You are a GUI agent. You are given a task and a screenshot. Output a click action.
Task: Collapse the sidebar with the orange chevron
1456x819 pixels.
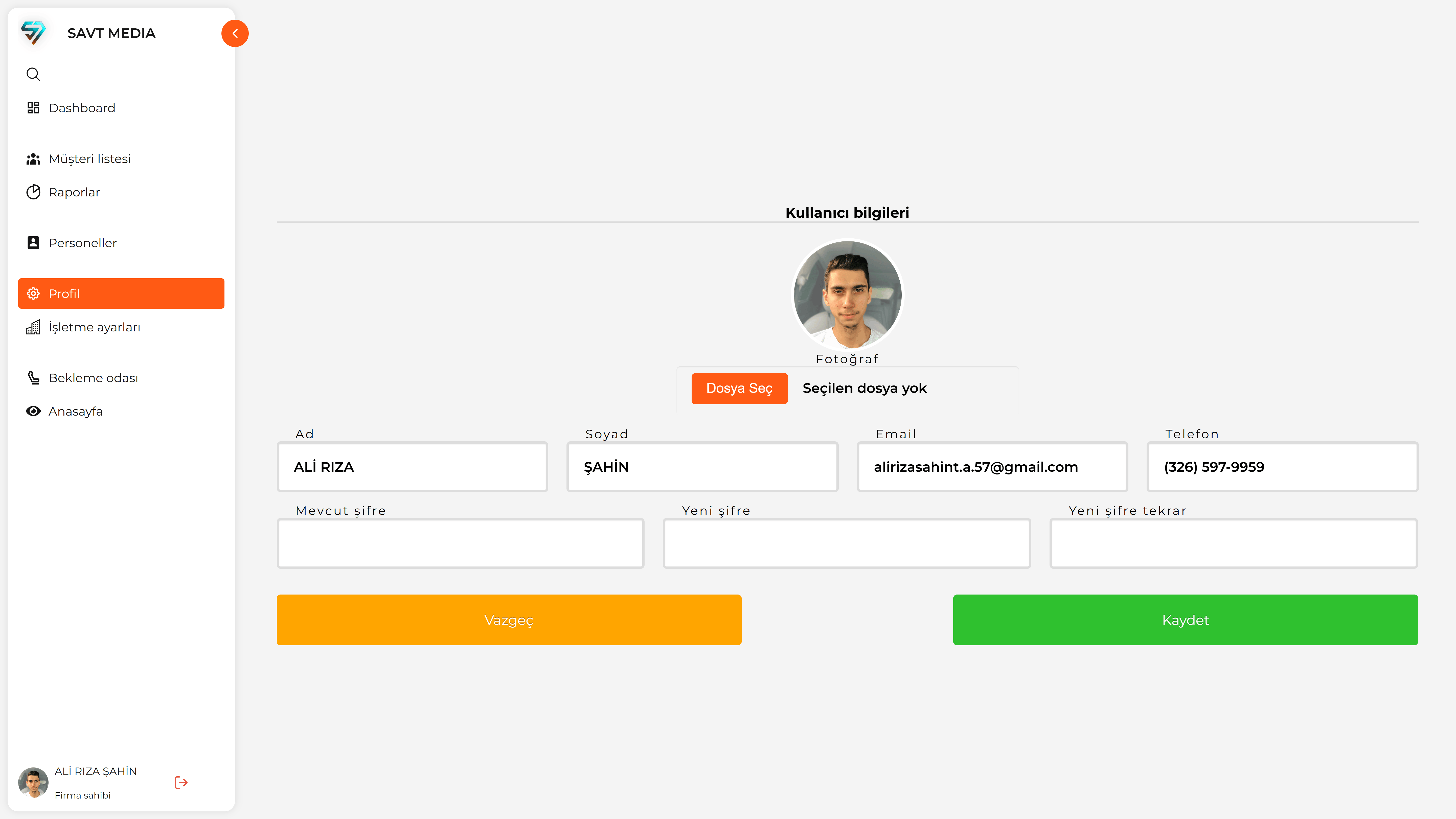click(235, 33)
